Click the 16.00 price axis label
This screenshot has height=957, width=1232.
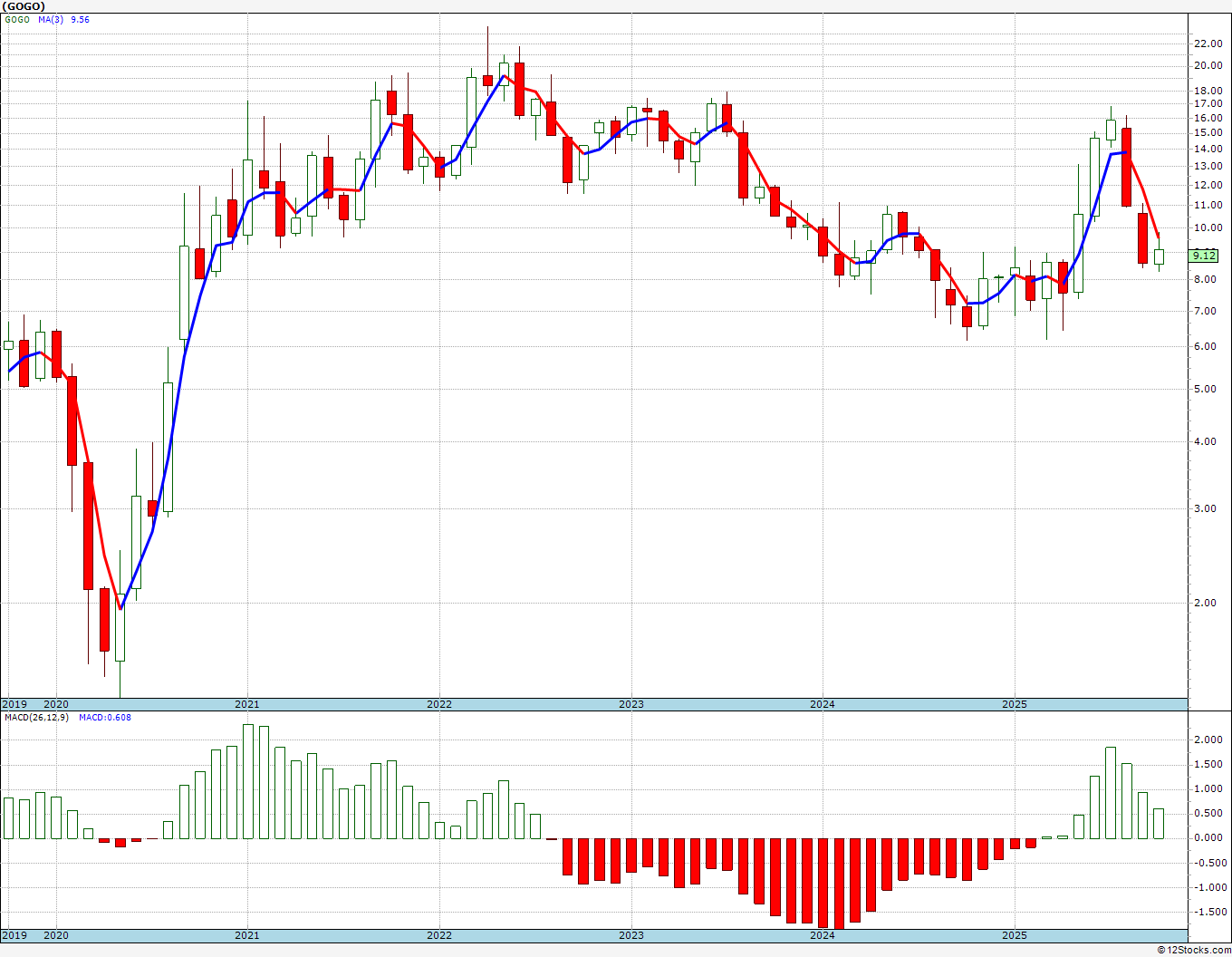1207,118
